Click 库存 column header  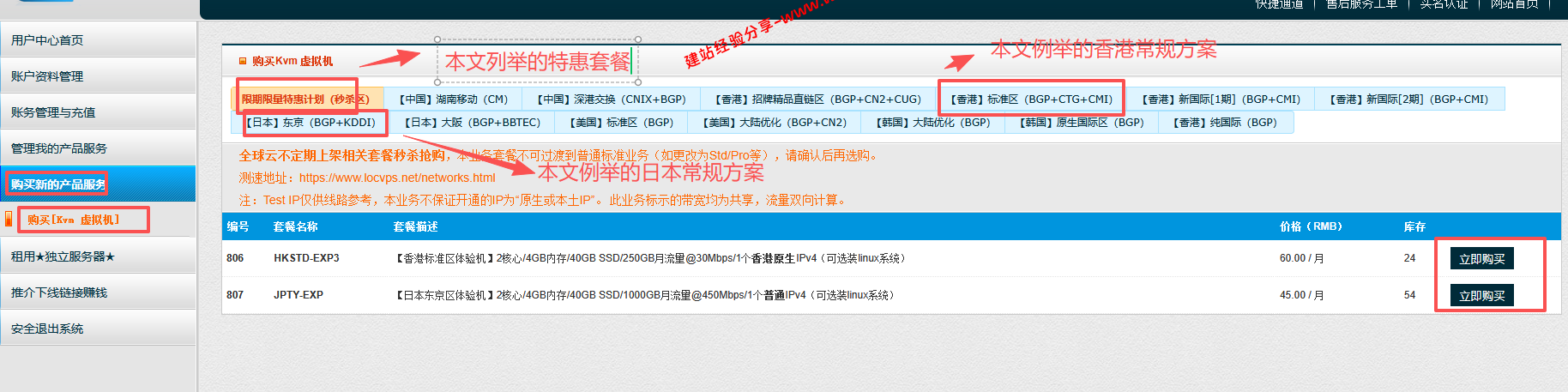pos(1414,226)
